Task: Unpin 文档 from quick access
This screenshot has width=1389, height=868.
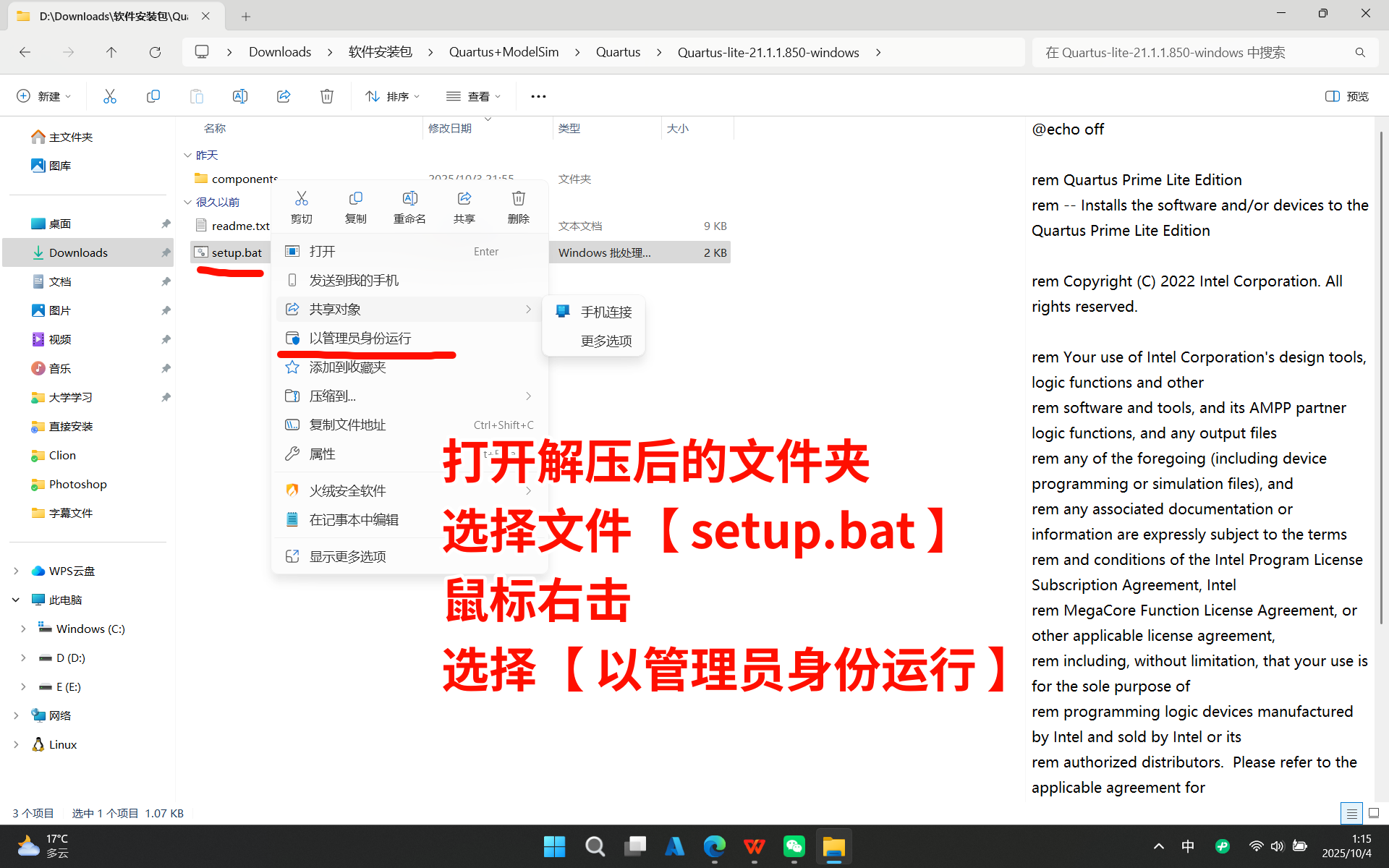Action: pyautogui.click(x=166, y=282)
